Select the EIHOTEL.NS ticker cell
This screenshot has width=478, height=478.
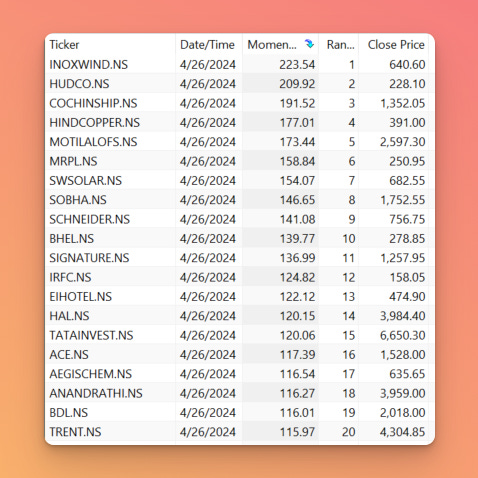pos(81,296)
